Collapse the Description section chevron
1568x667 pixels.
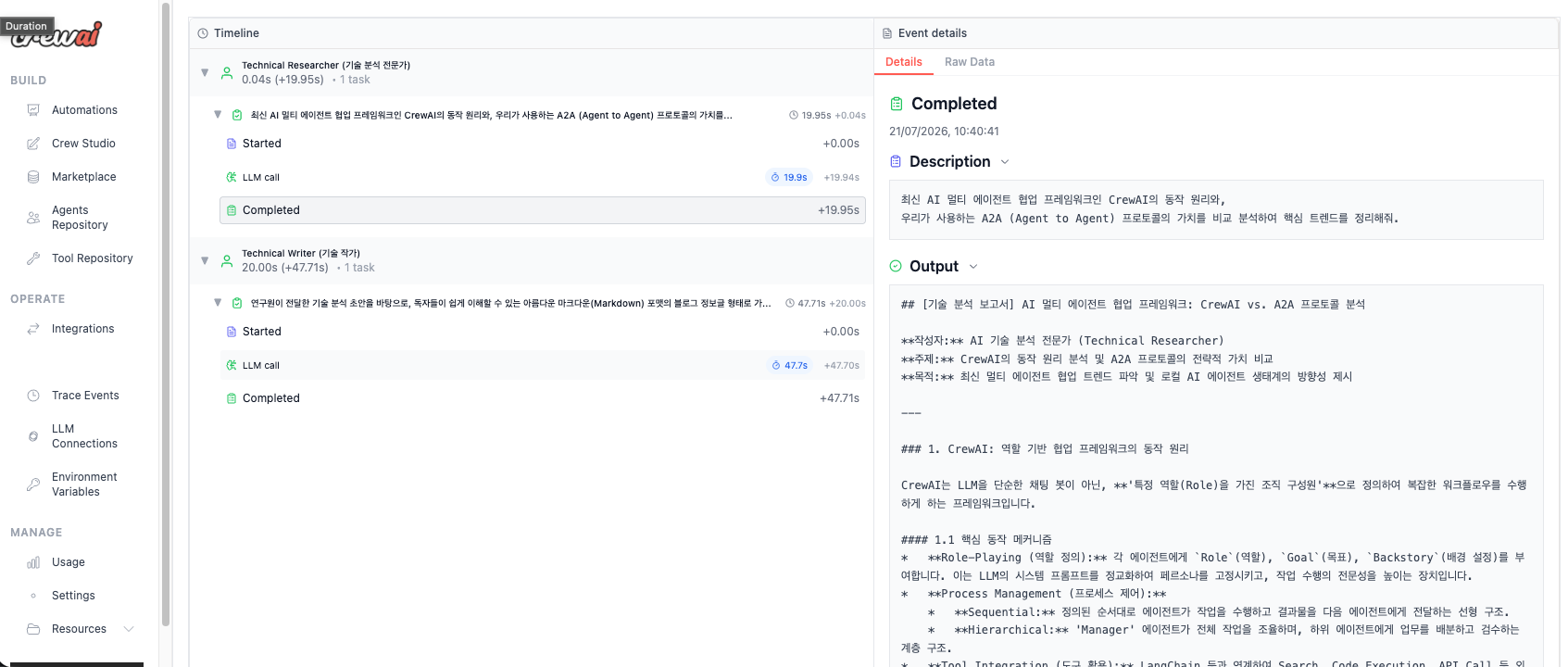tap(1005, 162)
